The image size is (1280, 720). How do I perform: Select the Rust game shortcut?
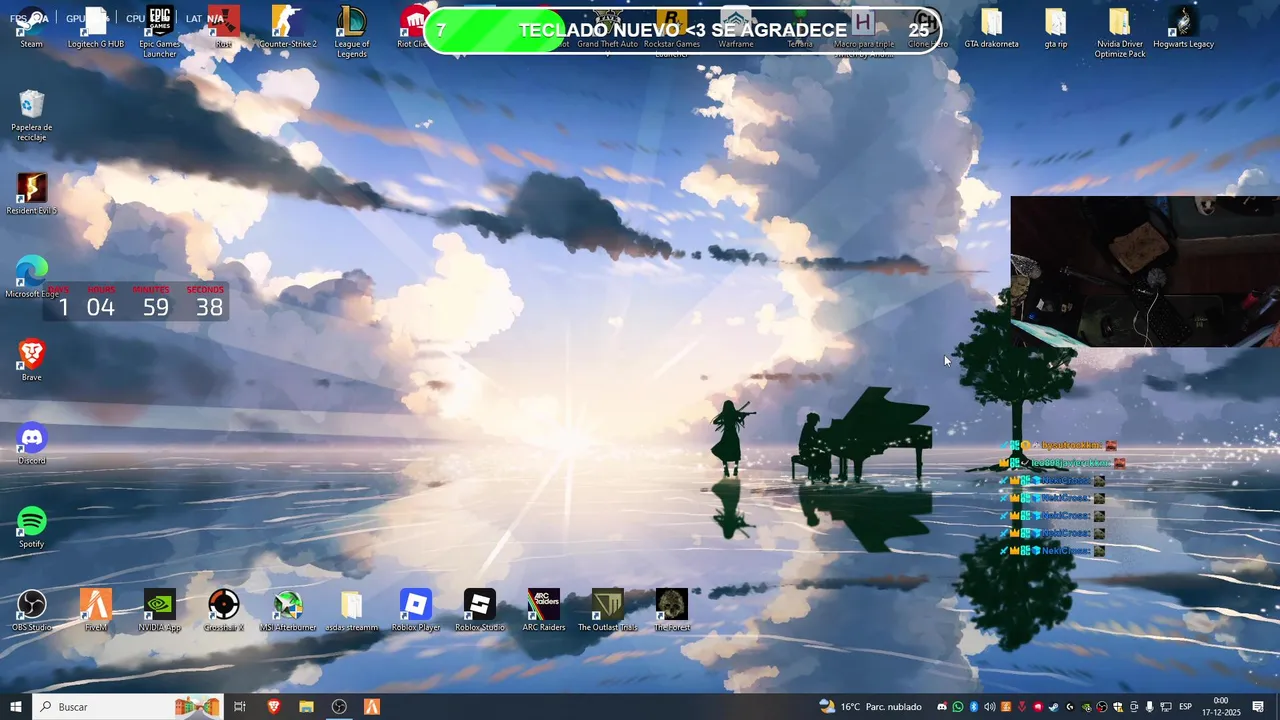[x=224, y=28]
